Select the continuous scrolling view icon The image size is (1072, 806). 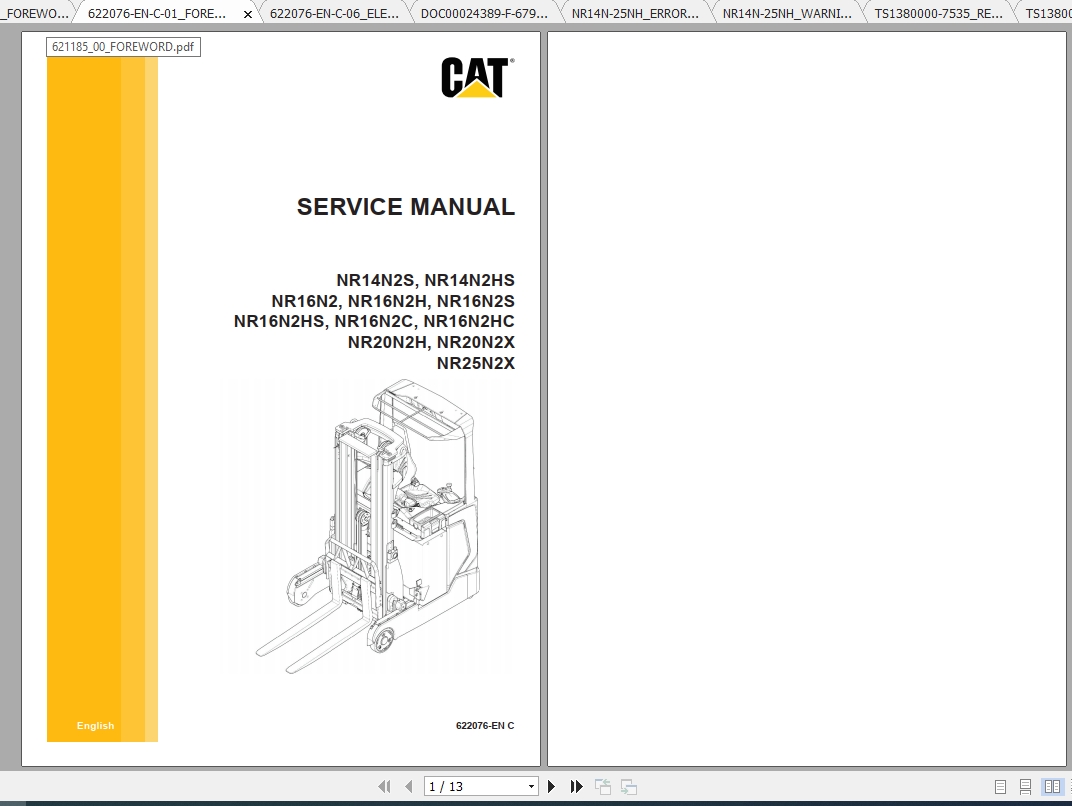tap(1024, 786)
